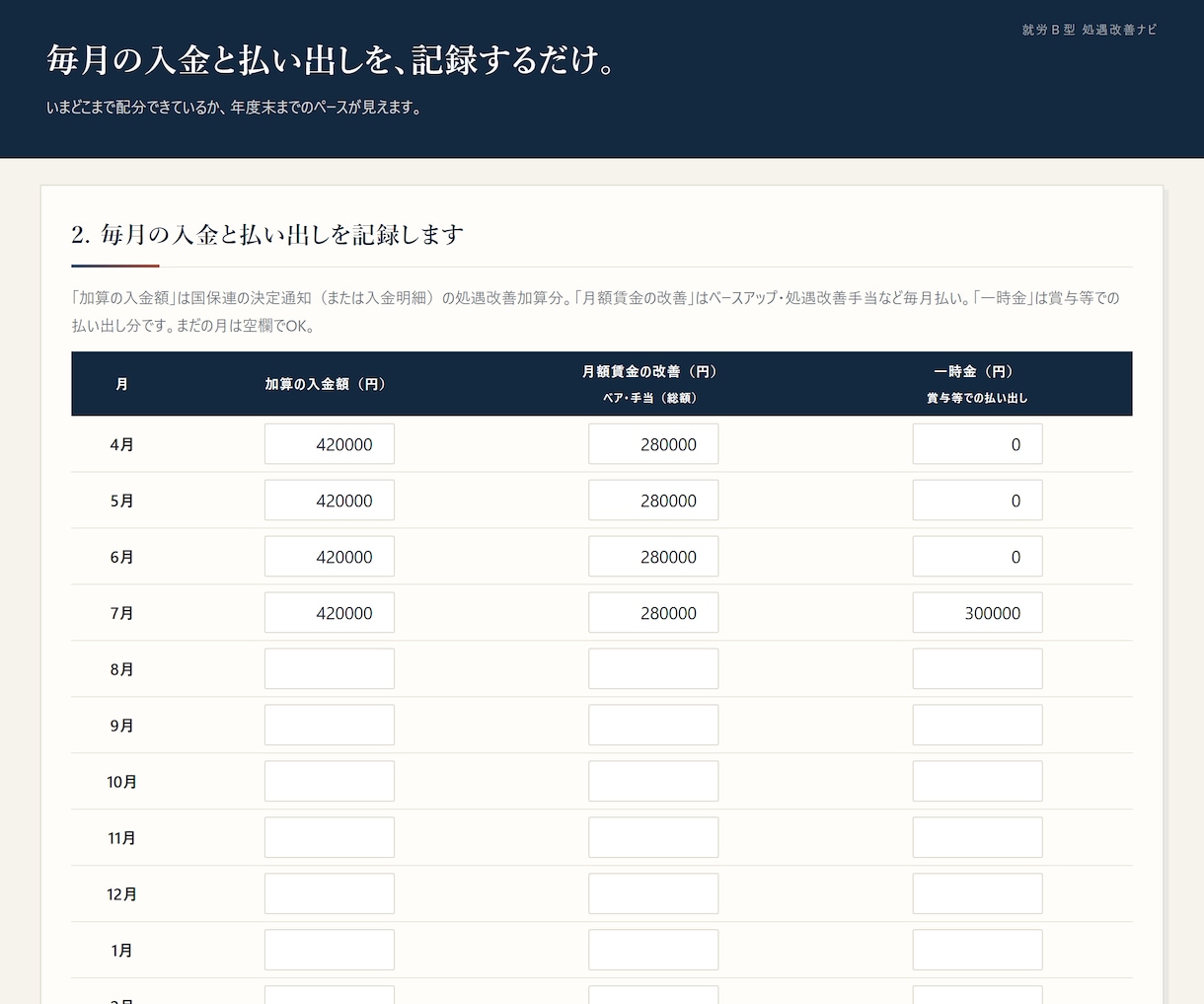Select the 12月 月額賃金の改善 field
The width and height of the screenshot is (1204, 1004).
[x=653, y=894]
